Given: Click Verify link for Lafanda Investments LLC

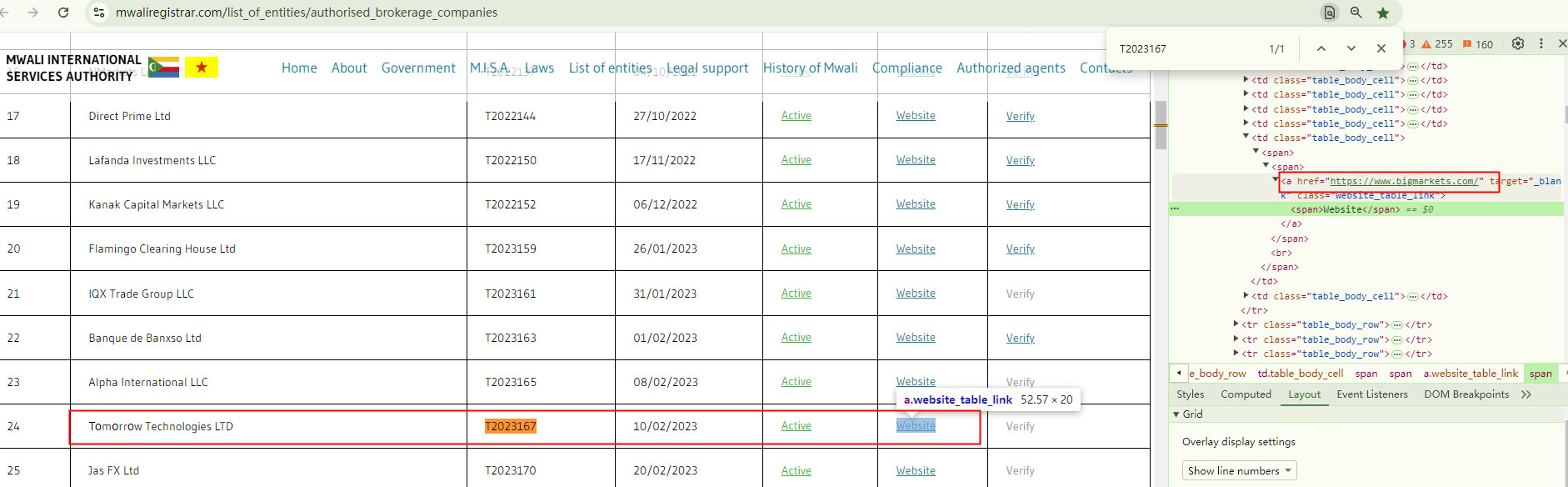Looking at the screenshot, I should [x=1020, y=160].
